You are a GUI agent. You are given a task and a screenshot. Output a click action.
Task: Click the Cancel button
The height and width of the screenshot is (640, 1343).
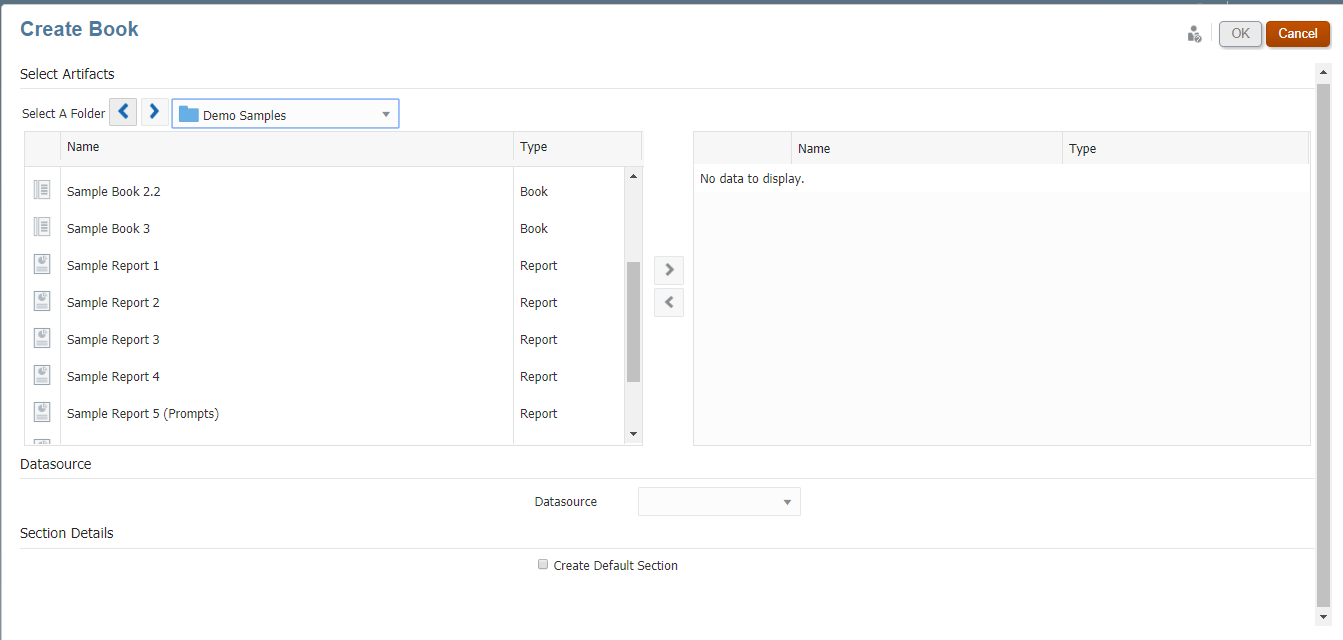coord(1297,34)
